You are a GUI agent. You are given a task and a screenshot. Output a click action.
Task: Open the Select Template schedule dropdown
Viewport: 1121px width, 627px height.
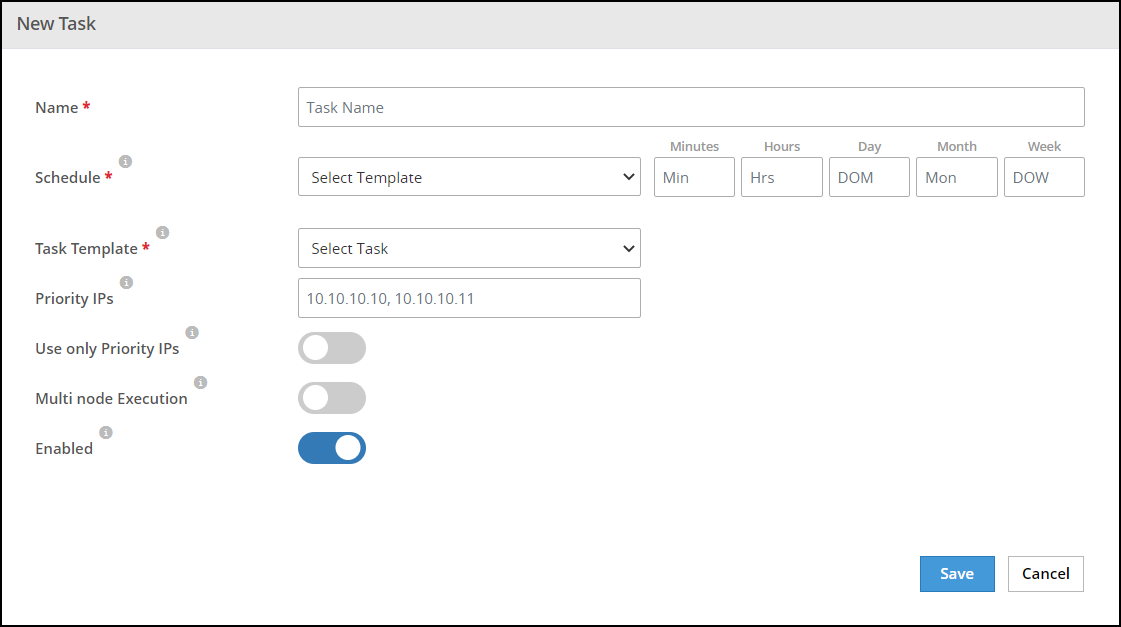click(469, 177)
